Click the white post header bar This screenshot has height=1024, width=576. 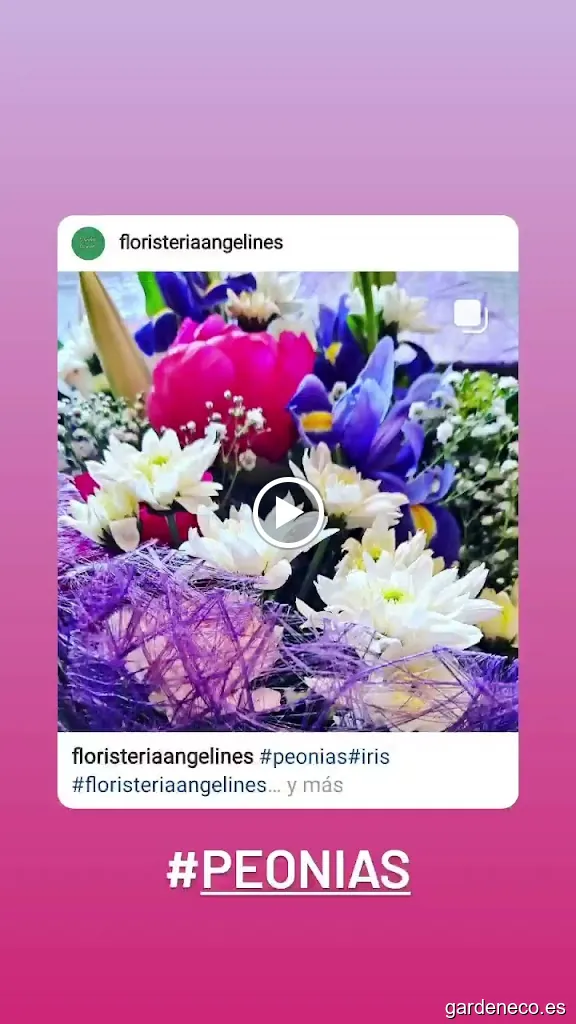288,244
